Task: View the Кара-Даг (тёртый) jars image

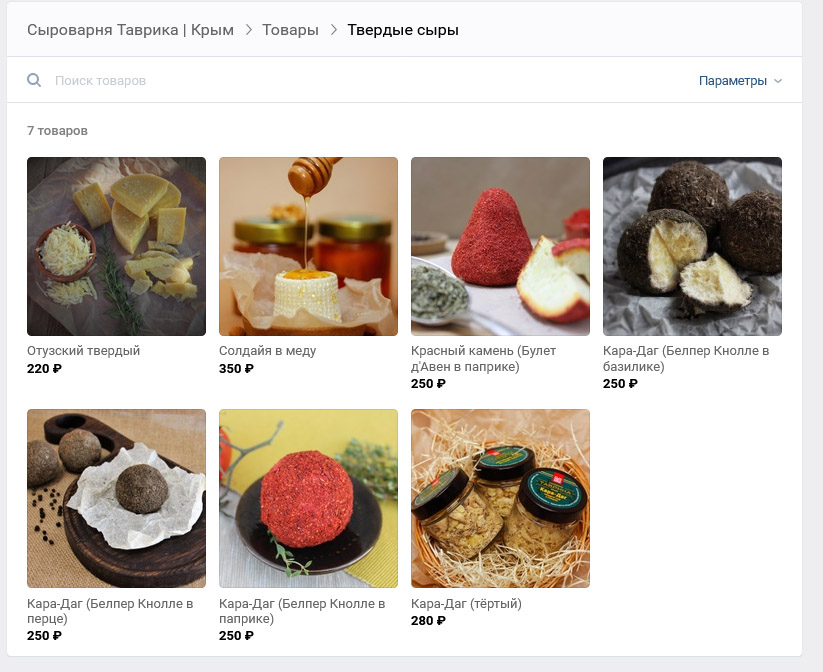Action: click(500, 498)
